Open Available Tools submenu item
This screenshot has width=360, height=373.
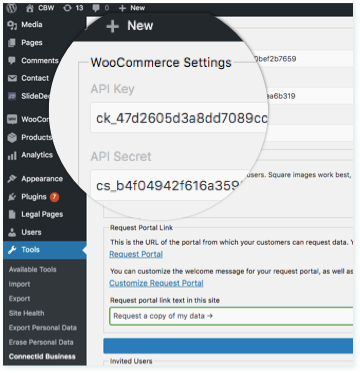pos(33,270)
